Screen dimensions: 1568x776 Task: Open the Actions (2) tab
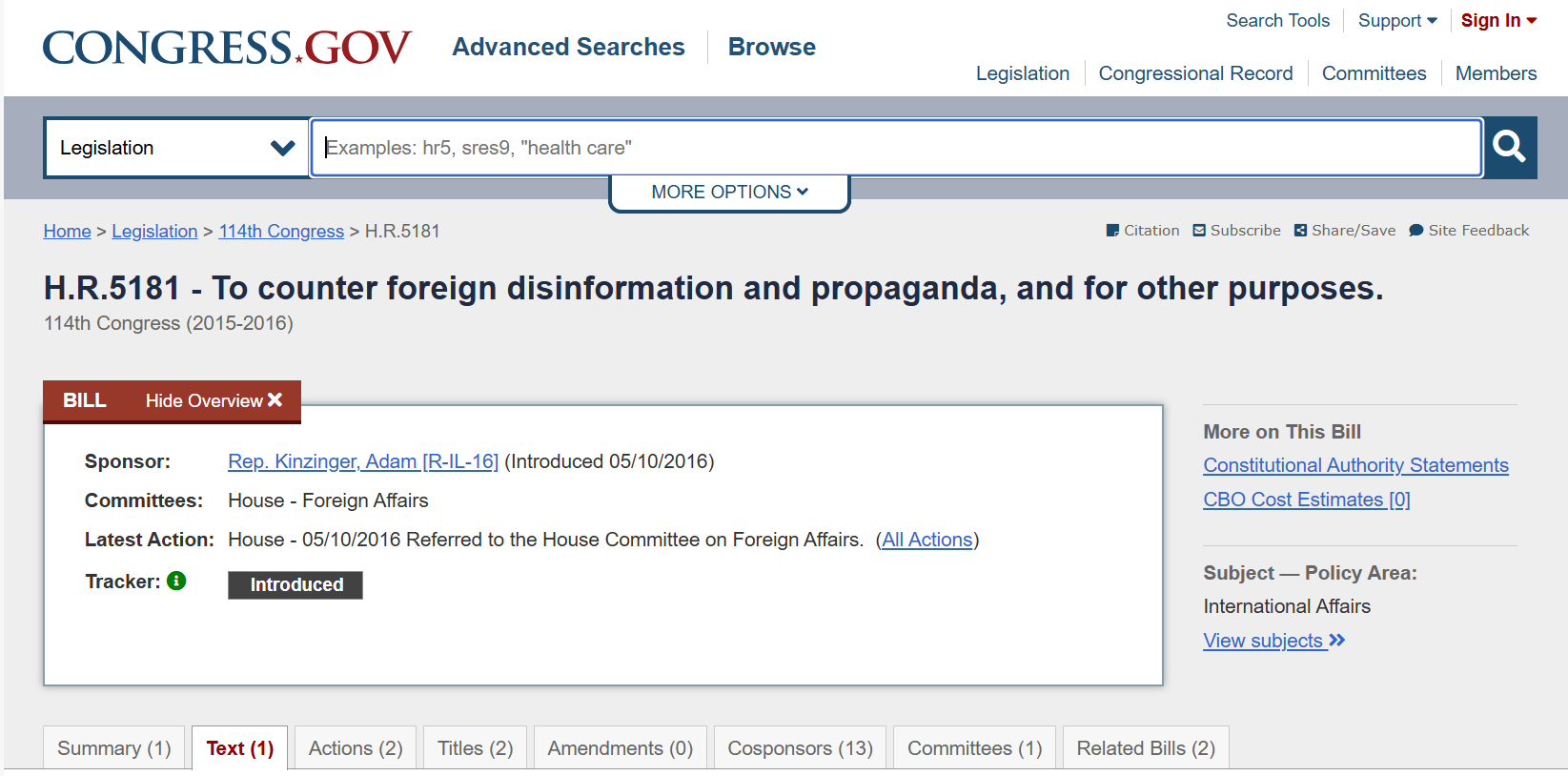[x=356, y=748]
